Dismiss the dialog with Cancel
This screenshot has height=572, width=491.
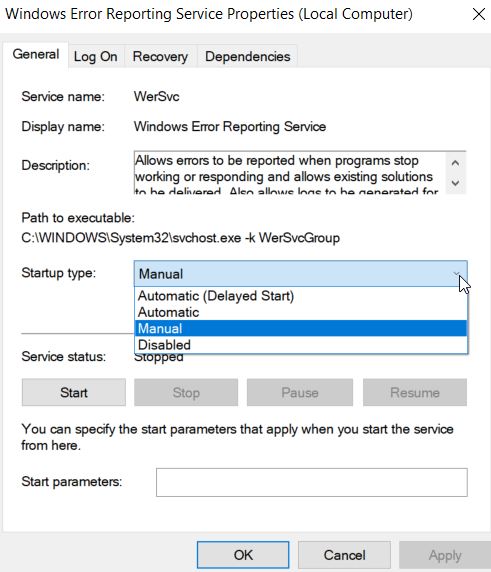pyautogui.click(x=344, y=555)
